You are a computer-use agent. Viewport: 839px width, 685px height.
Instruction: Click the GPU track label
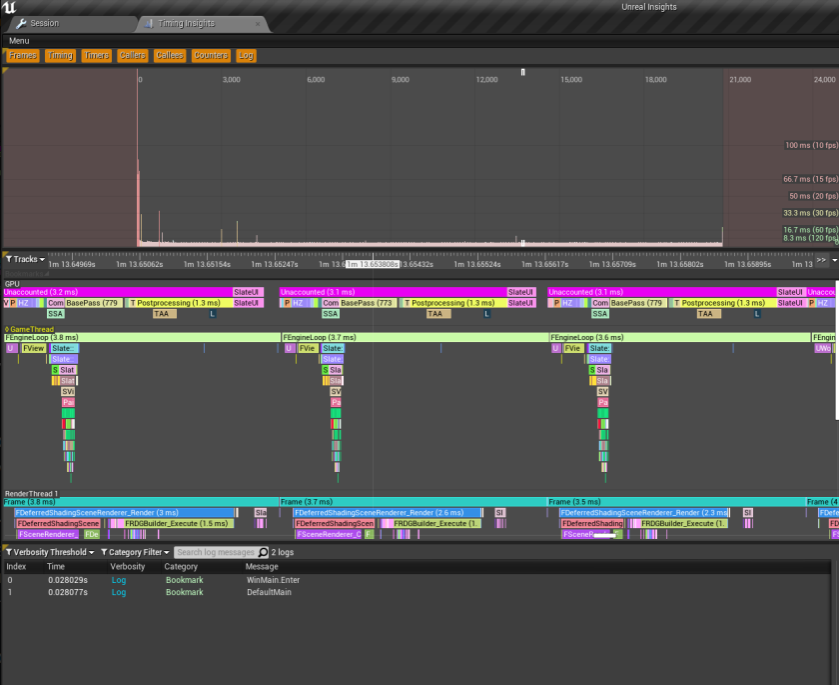tap(12, 284)
